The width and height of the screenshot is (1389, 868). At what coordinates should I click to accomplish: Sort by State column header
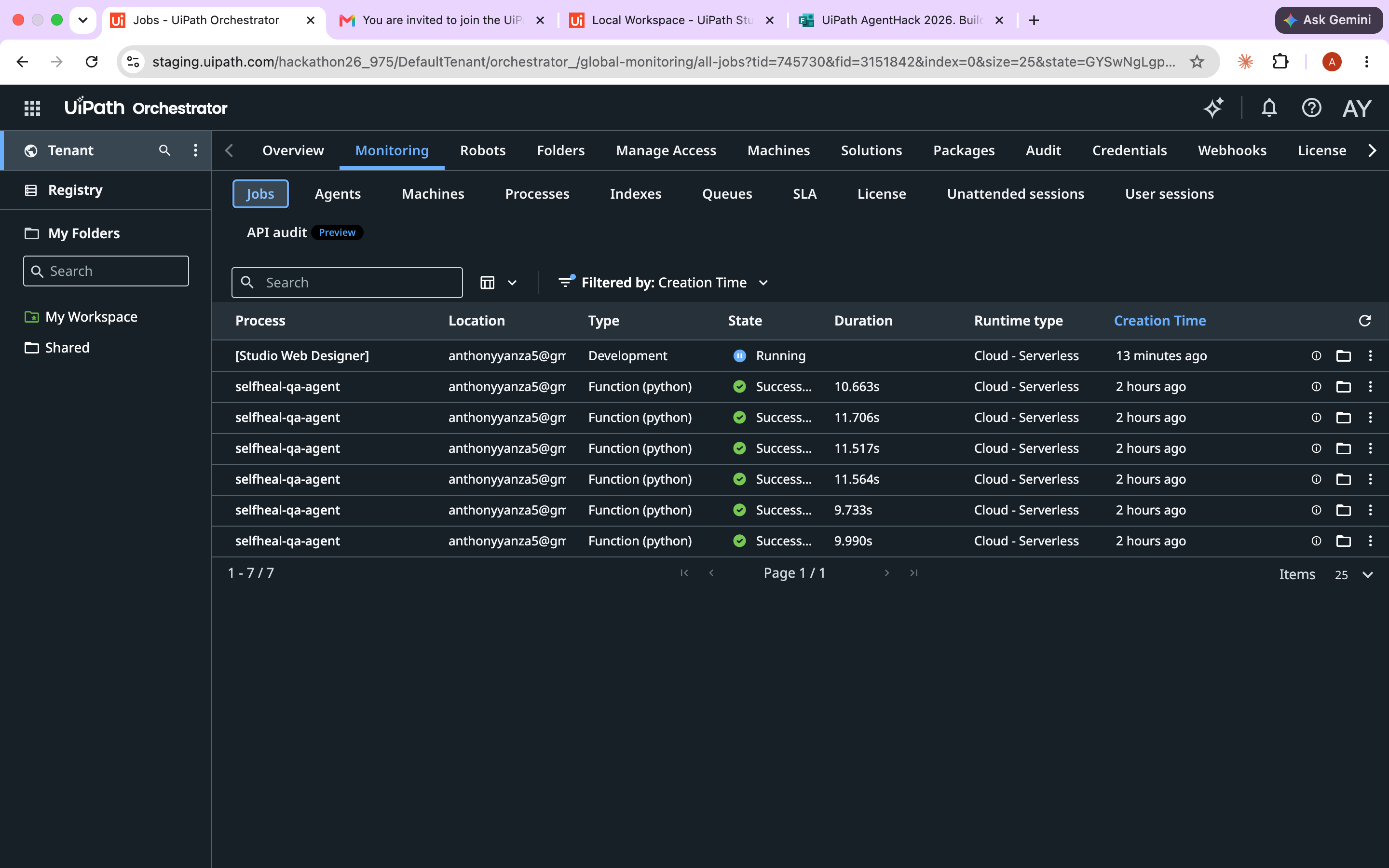(x=745, y=321)
